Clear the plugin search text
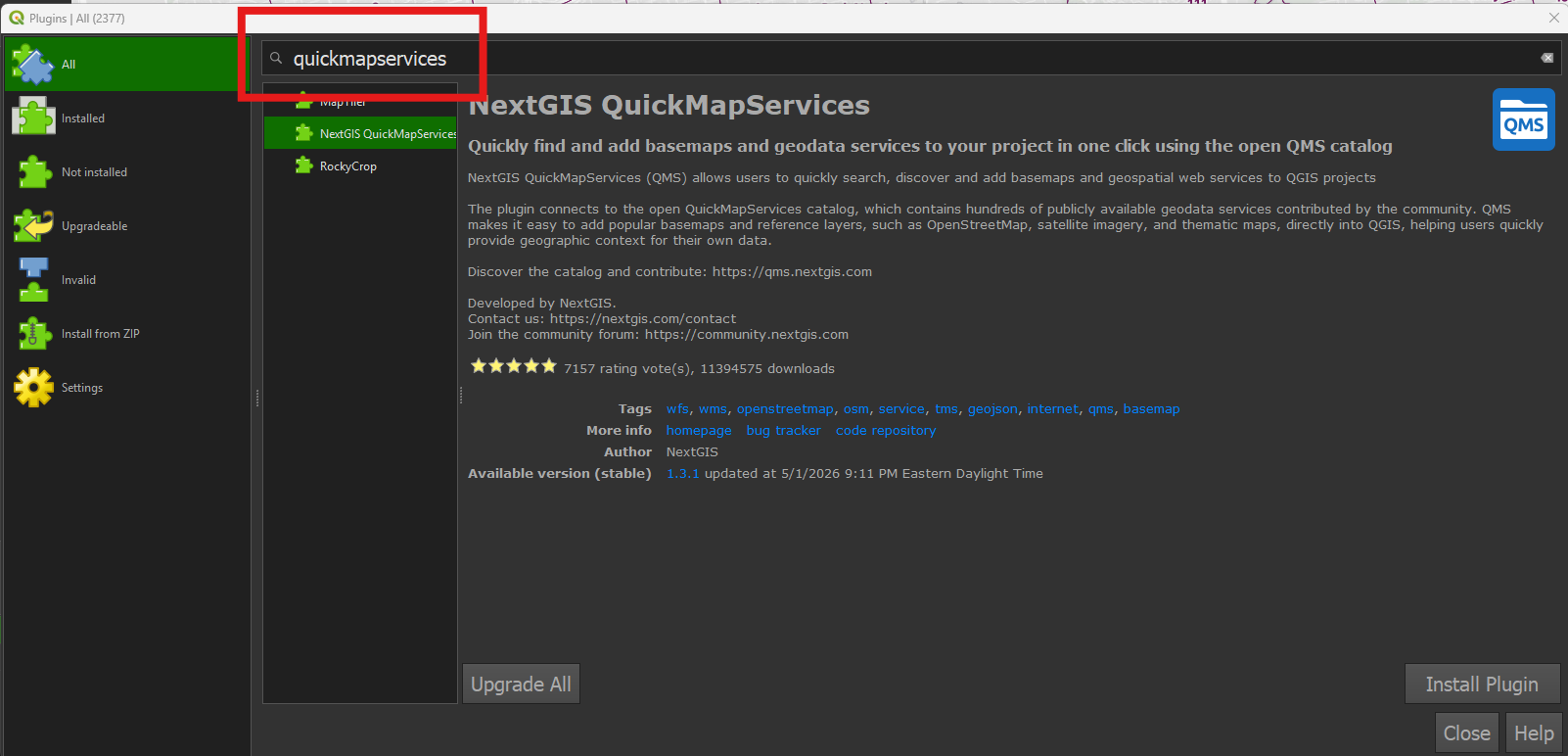1568x756 pixels. pos(1547,58)
